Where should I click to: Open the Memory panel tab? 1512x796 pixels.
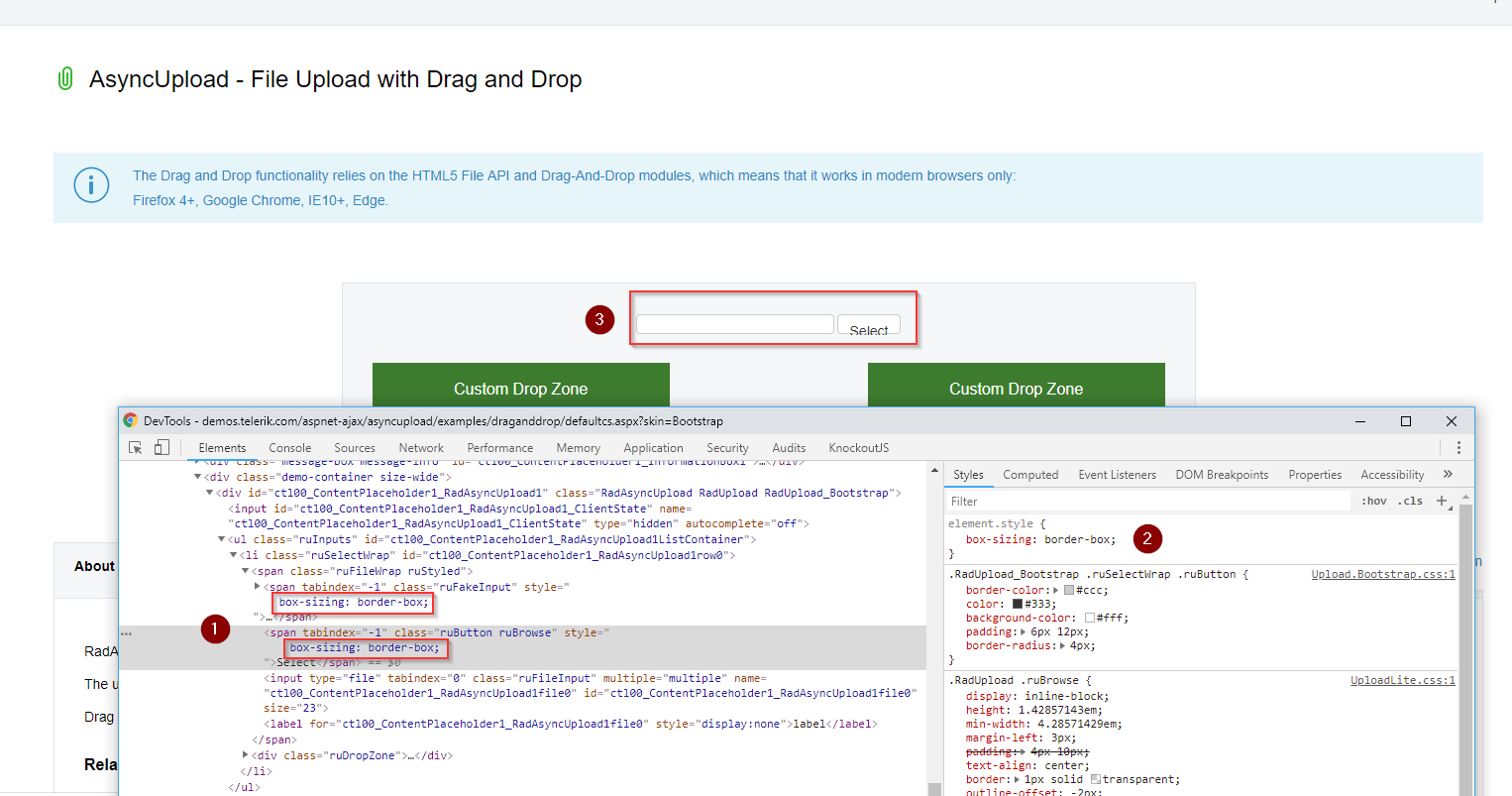(x=579, y=448)
